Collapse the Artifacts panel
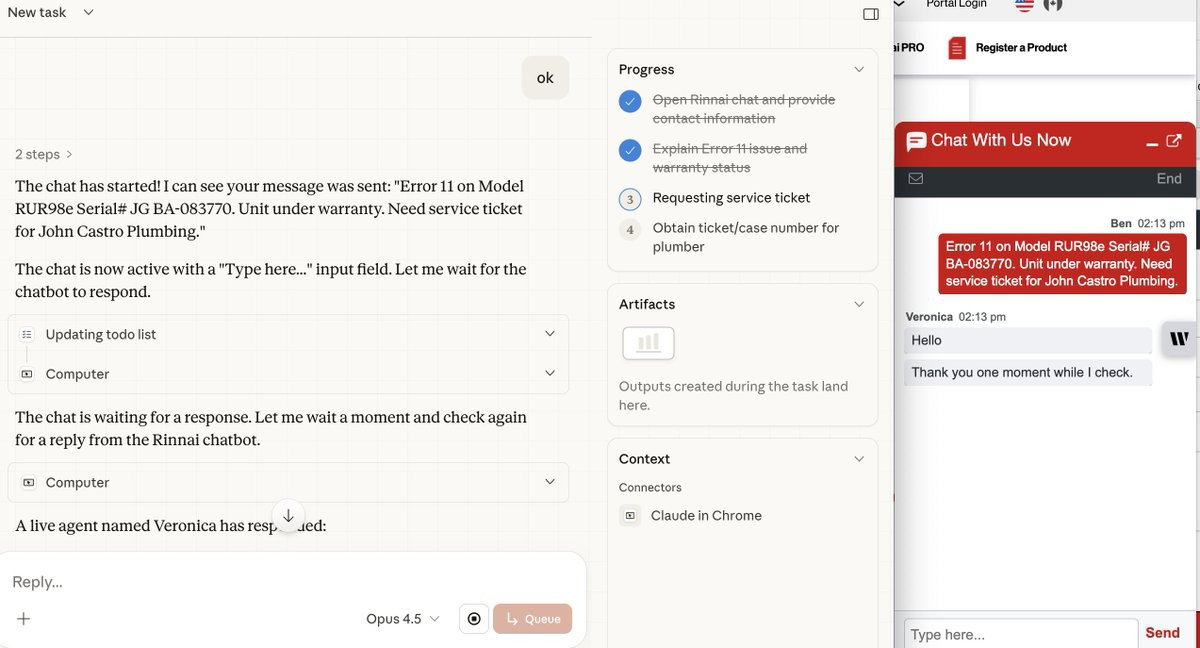 (859, 304)
